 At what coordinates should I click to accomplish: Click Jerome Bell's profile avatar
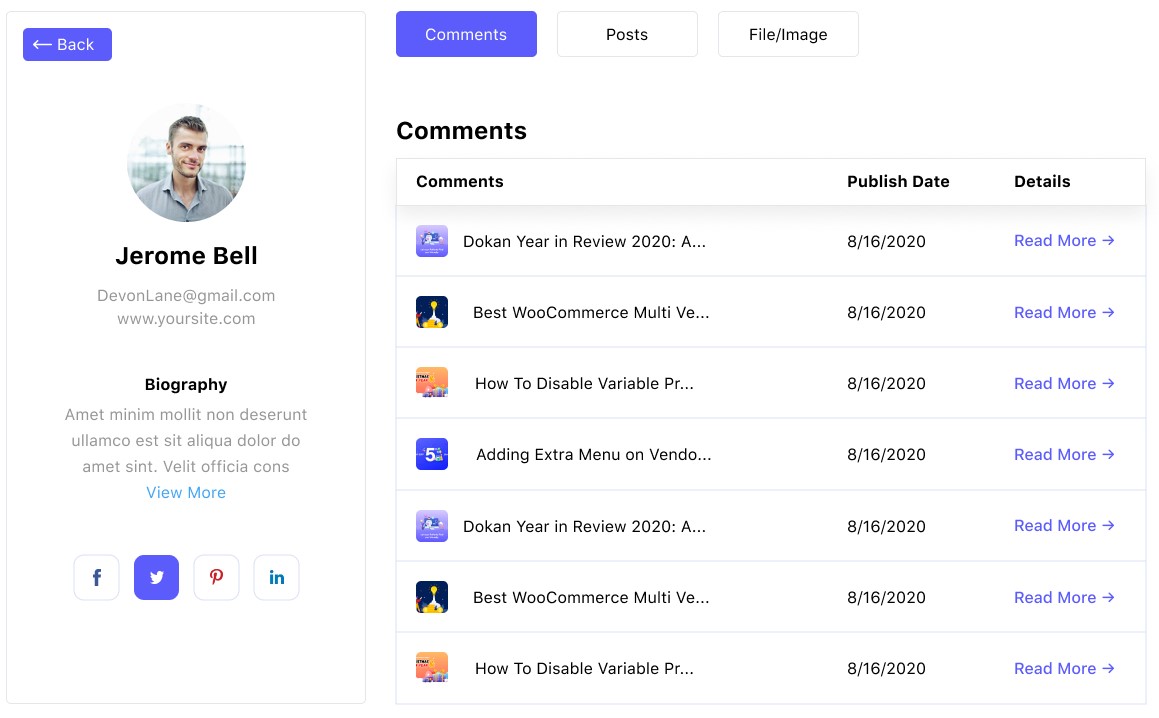tap(186, 163)
